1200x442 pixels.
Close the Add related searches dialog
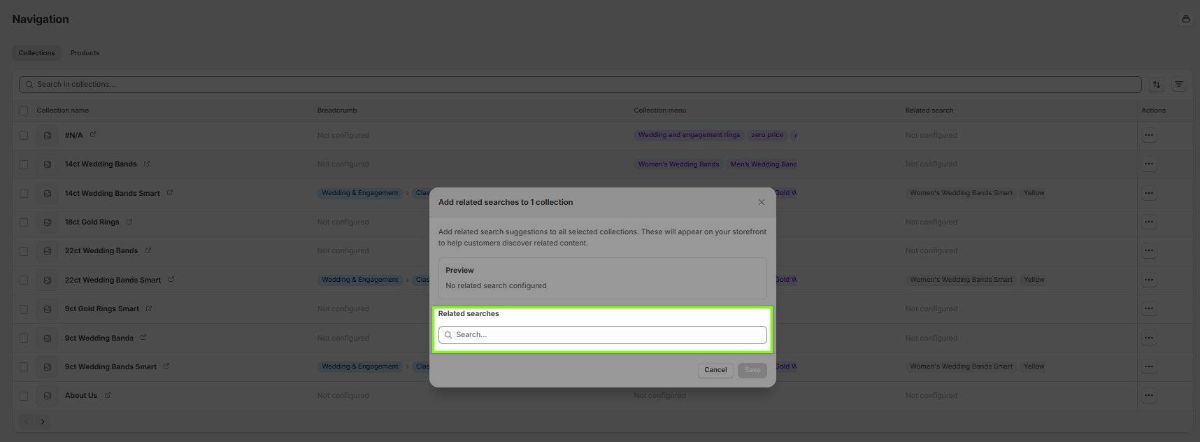click(761, 202)
